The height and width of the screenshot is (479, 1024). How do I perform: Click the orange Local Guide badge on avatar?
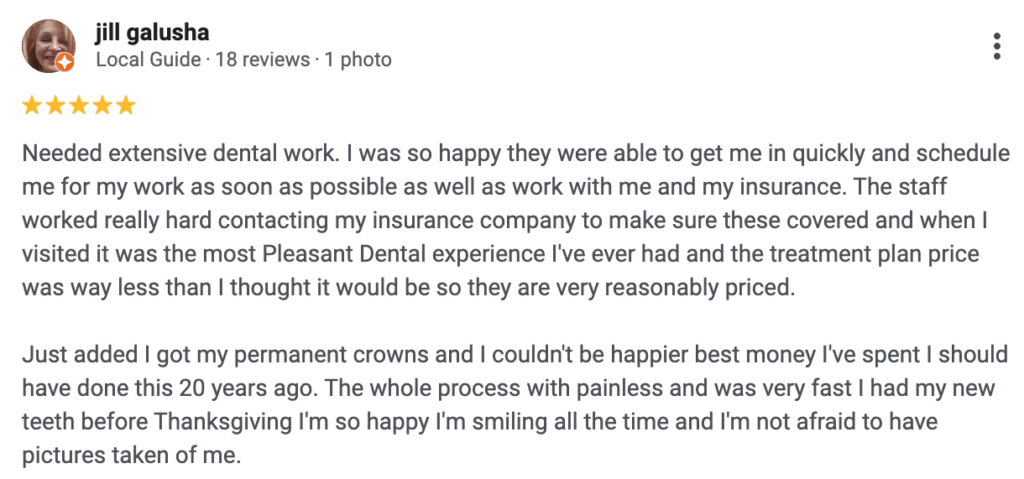(x=64, y=63)
